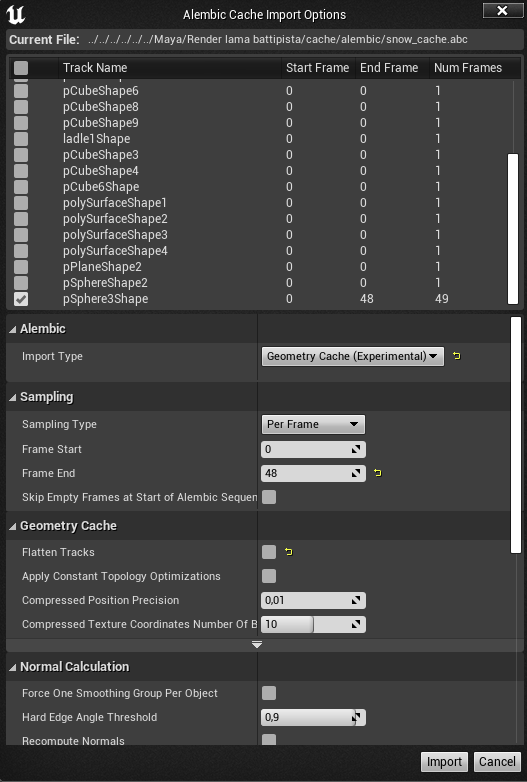This screenshot has width=527, height=782.
Task: Click the options panel vertical scrollbar
Action: [x=516, y=435]
